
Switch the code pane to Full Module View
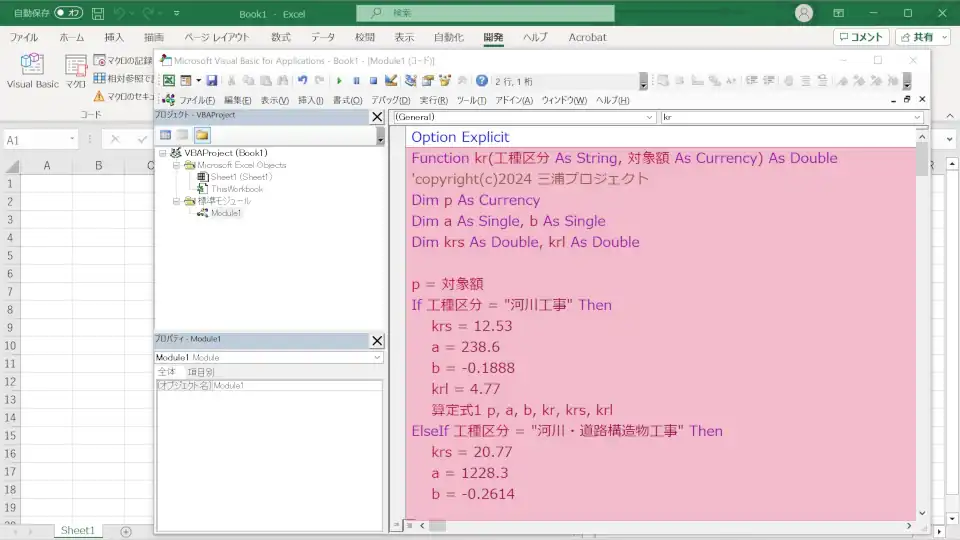point(409,525)
